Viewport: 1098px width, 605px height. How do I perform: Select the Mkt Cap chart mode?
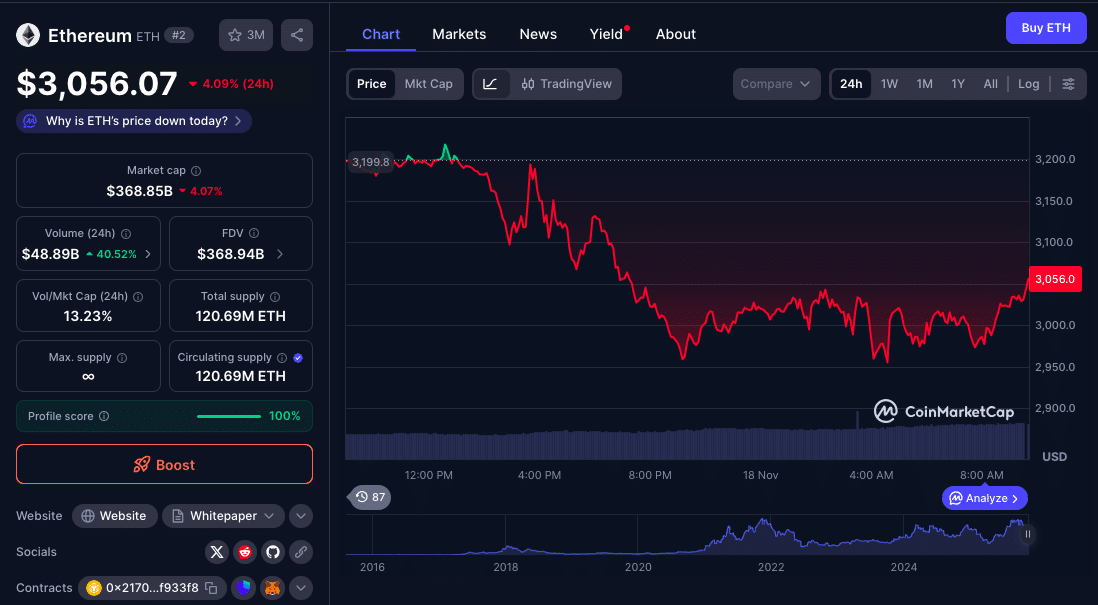[429, 84]
